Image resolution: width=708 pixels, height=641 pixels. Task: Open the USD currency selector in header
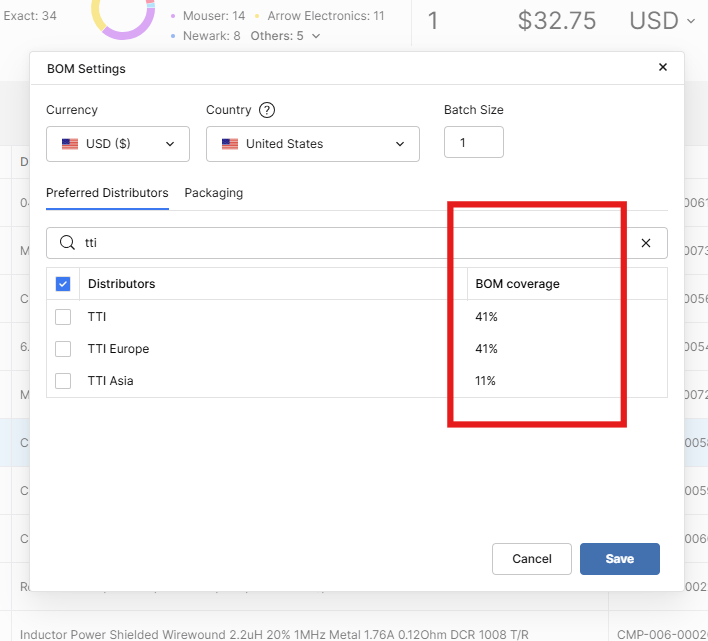click(662, 21)
